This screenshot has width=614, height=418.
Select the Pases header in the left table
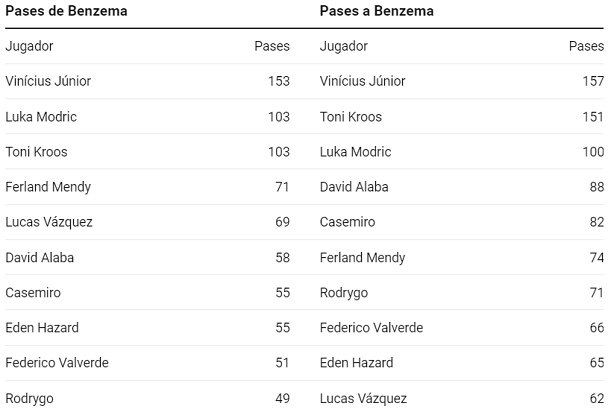click(272, 46)
